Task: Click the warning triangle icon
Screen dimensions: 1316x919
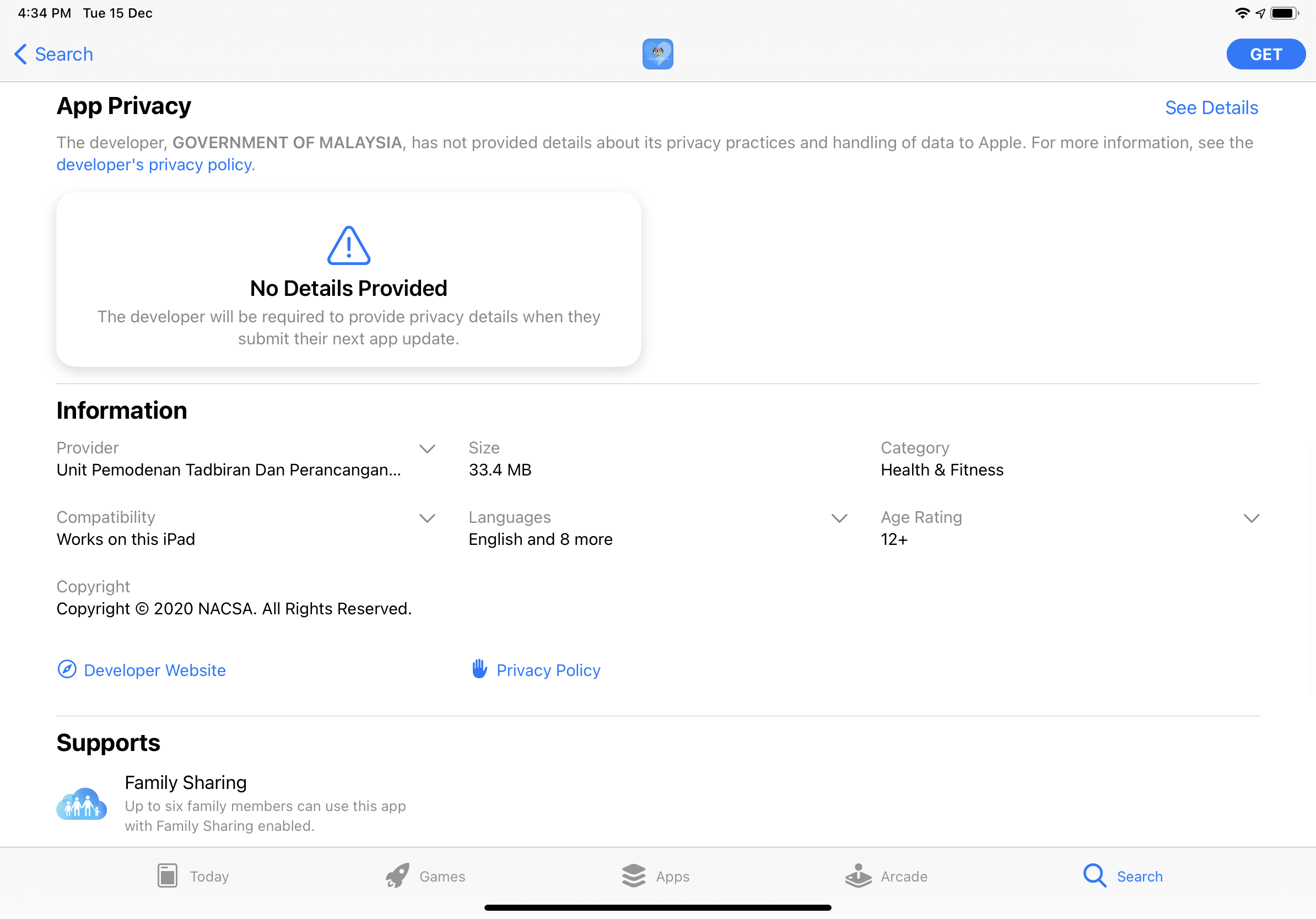Action: pos(348,246)
